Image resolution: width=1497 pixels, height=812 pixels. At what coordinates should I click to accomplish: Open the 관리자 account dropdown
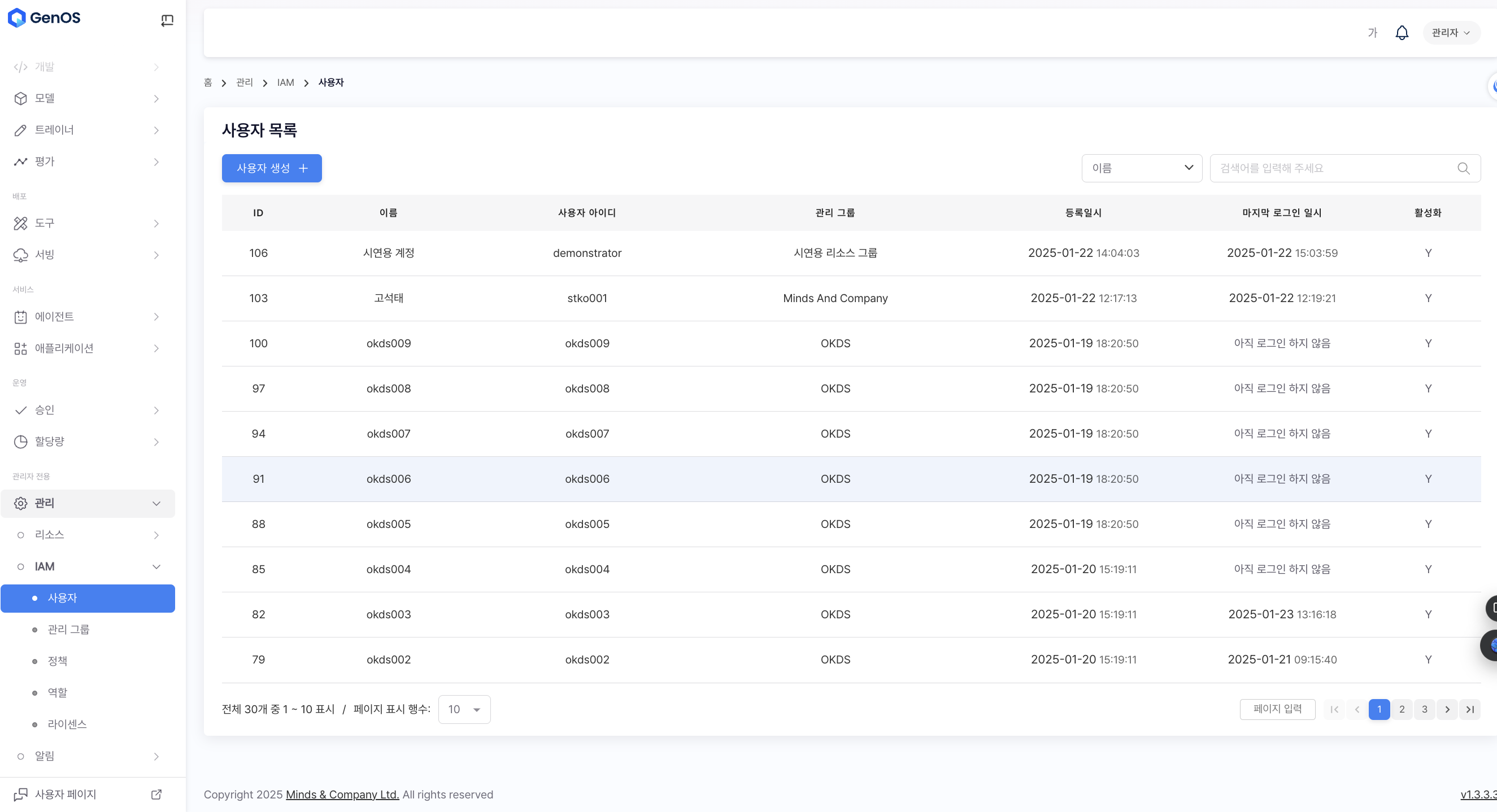point(1450,33)
